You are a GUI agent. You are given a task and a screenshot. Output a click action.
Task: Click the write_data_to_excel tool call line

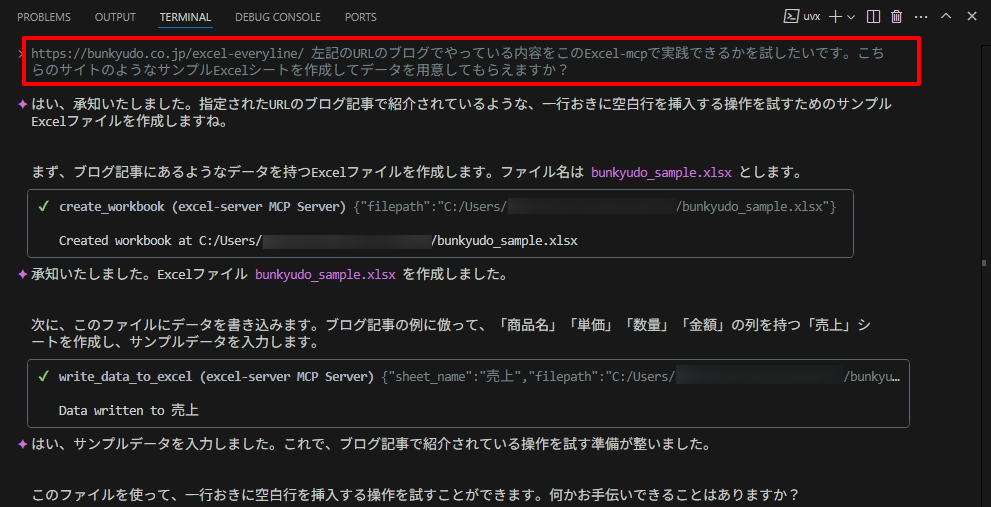(x=479, y=377)
